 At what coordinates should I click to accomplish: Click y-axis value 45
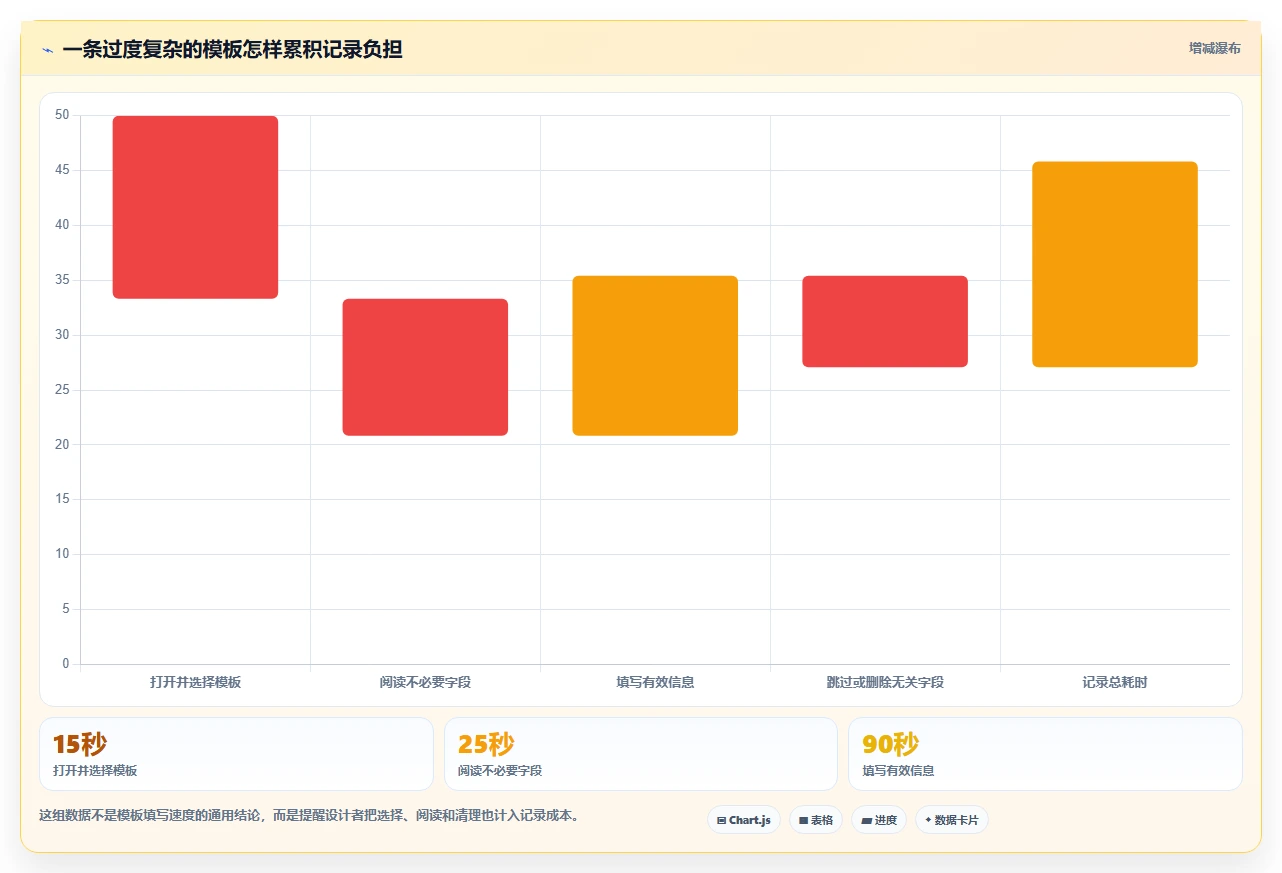click(x=62, y=170)
